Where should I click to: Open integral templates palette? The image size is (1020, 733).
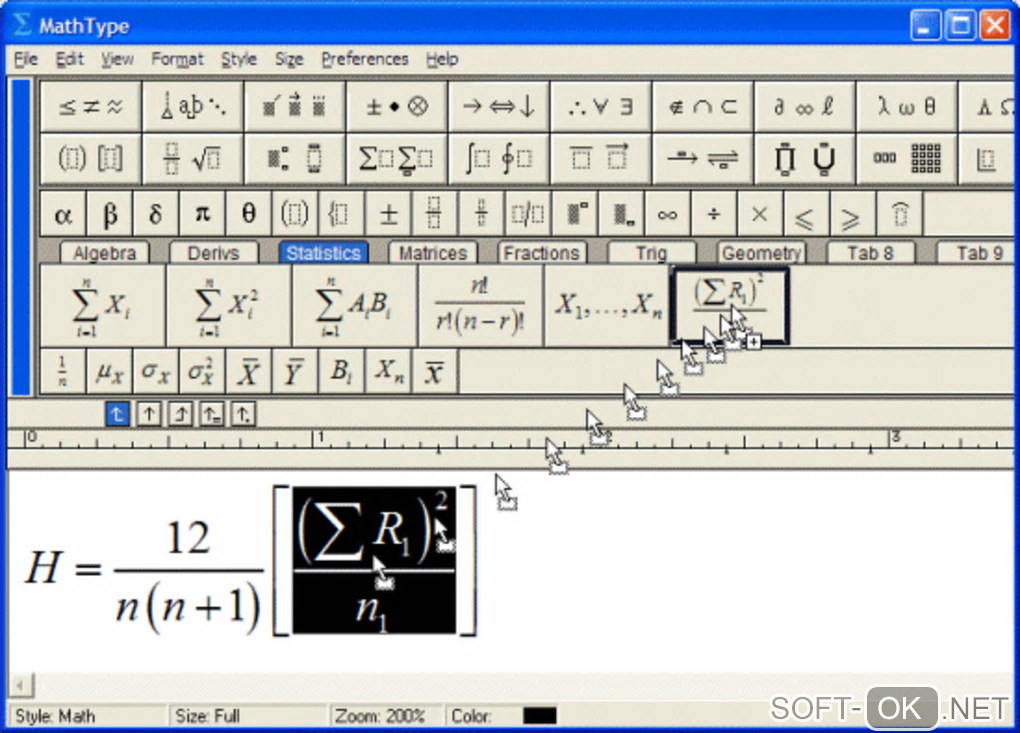coord(499,158)
